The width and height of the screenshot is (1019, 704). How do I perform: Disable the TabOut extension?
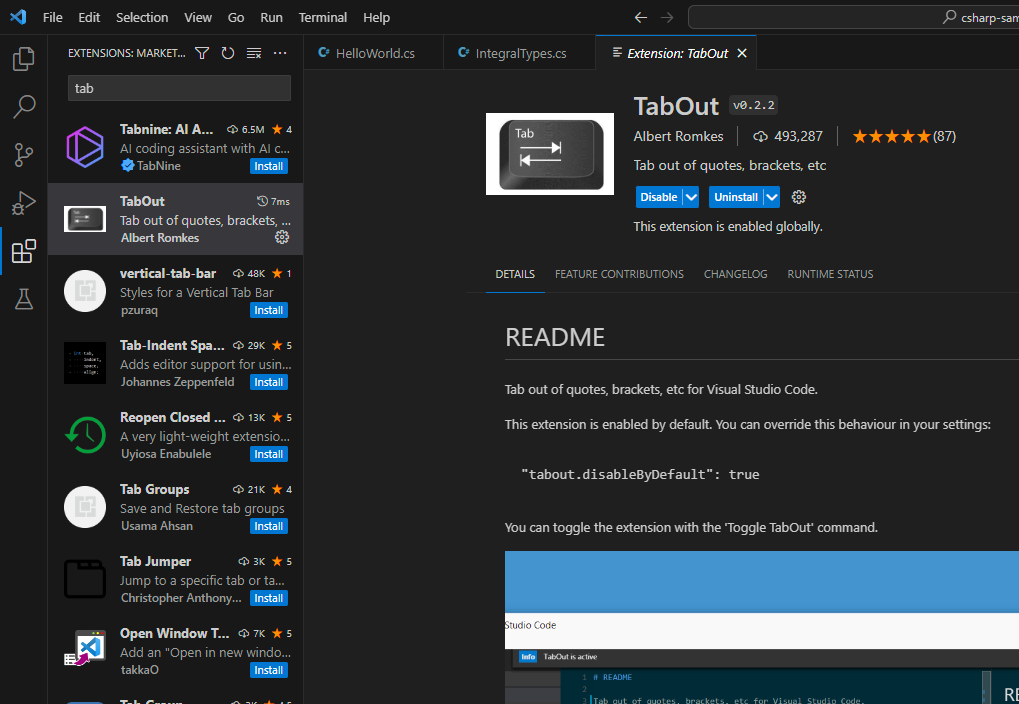[x=658, y=197]
